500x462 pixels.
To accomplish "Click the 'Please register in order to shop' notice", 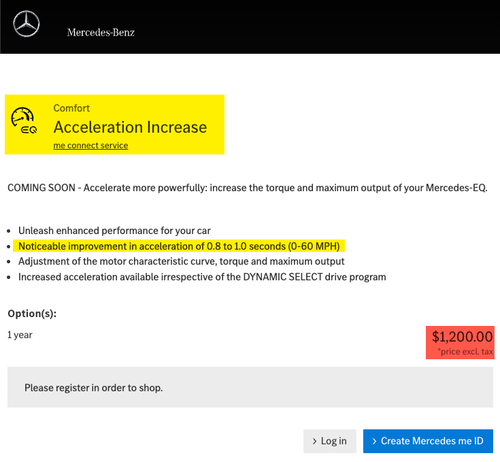I will [x=250, y=387].
